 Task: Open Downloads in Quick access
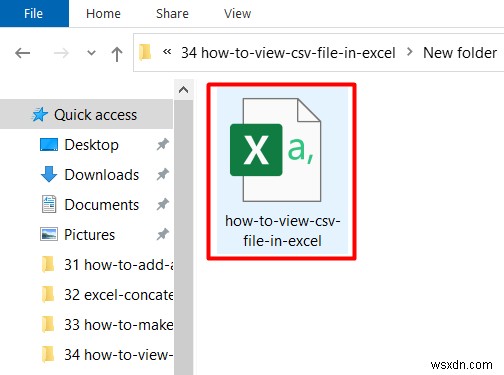[x=102, y=175]
